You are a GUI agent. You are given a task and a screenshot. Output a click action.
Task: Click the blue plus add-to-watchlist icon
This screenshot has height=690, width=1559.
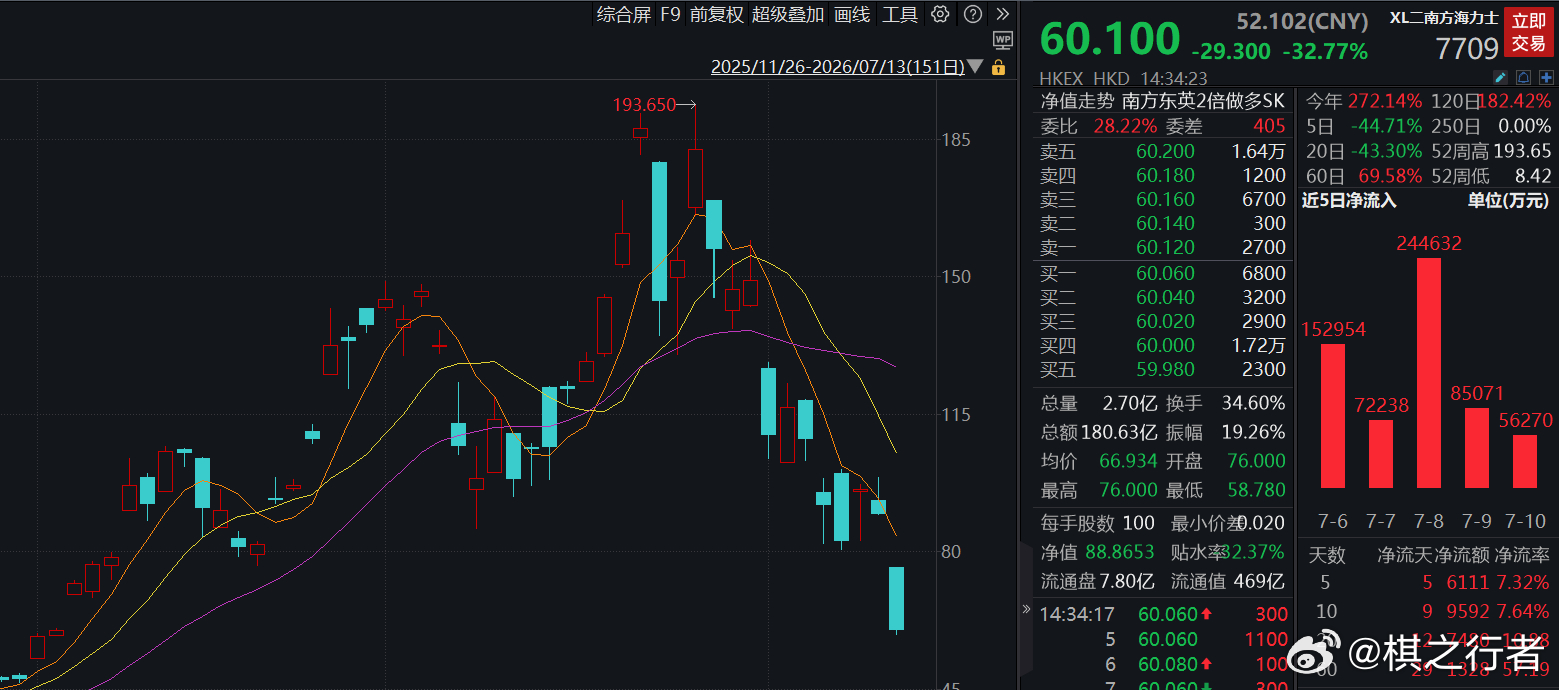coord(1546,77)
